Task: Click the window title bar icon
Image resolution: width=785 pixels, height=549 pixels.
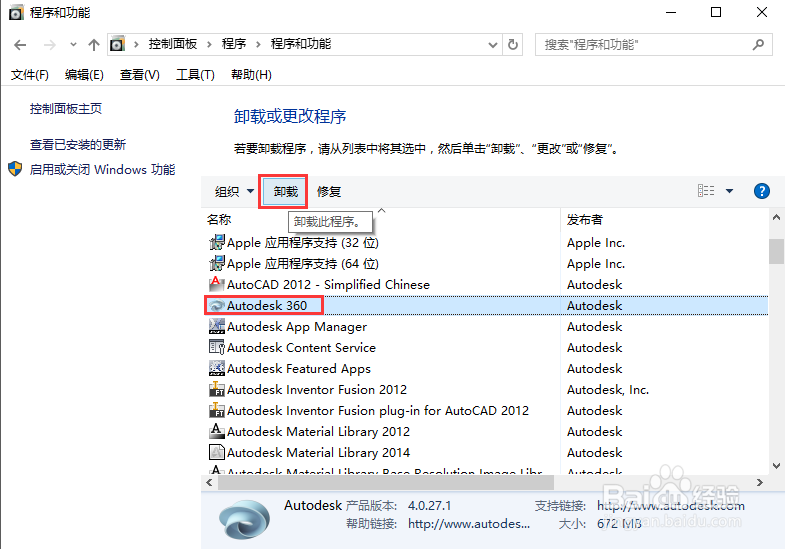Action: coord(17,13)
